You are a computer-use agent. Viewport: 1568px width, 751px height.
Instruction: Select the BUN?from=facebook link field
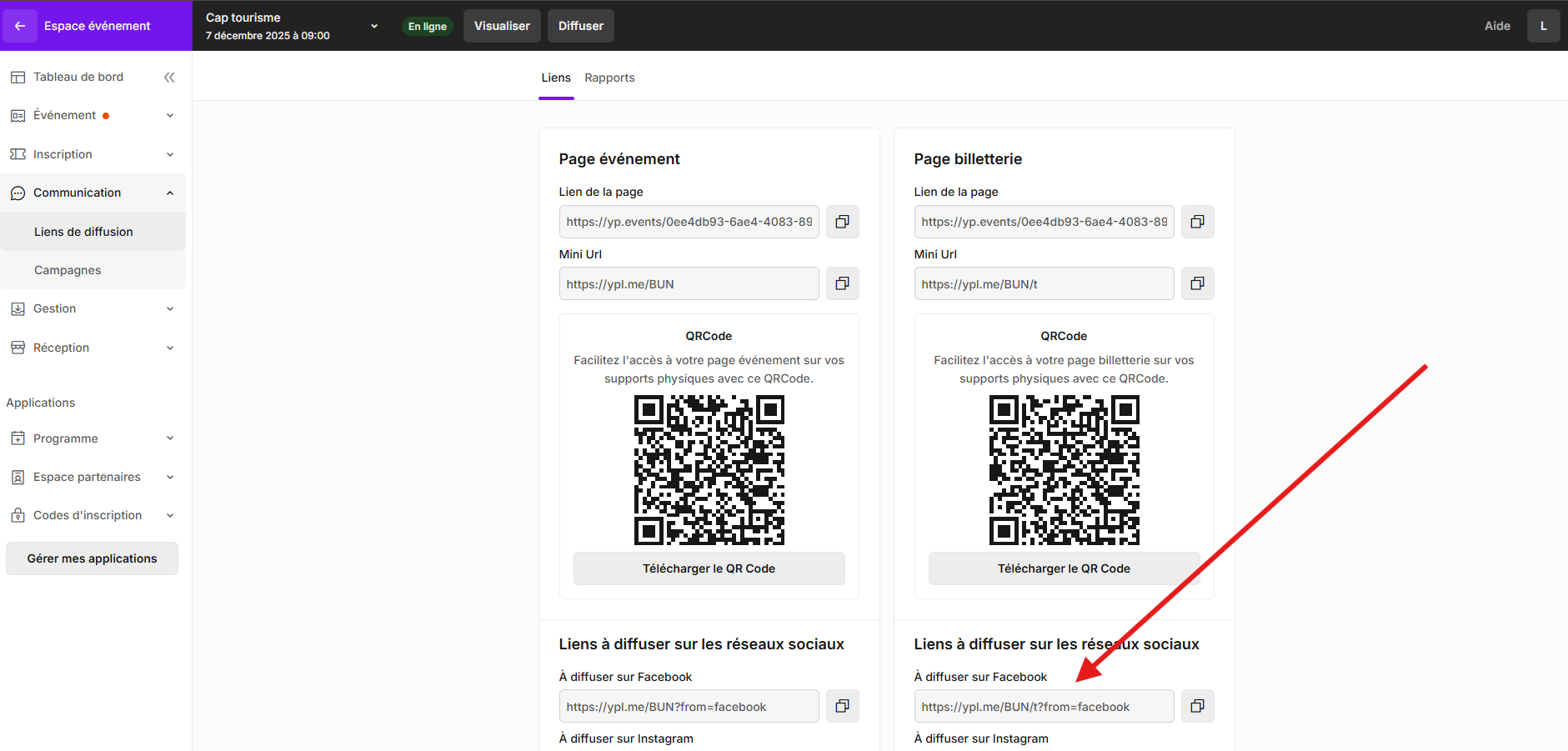(689, 706)
